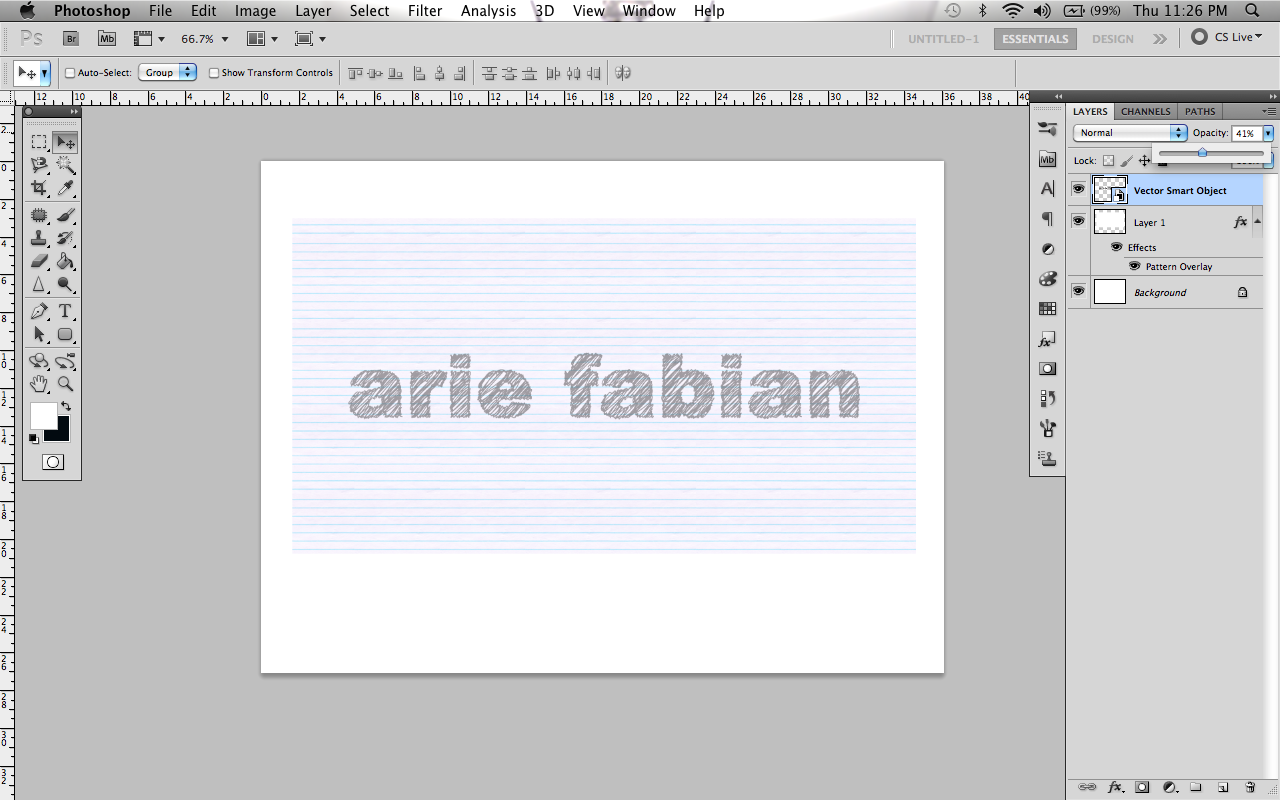Create a new layer using the panel icon

pyautogui.click(x=1224, y=787)
